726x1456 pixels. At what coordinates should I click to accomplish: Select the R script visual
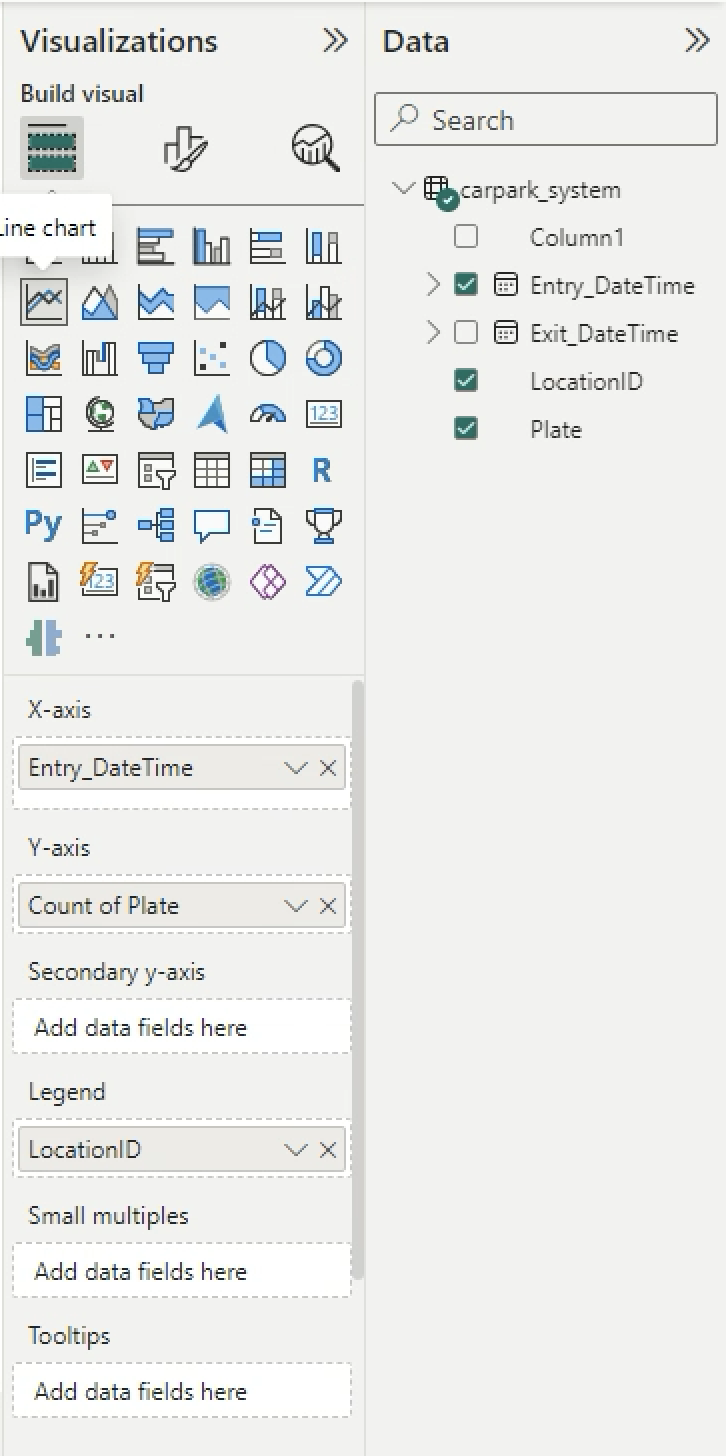click(x=322, y=469)
